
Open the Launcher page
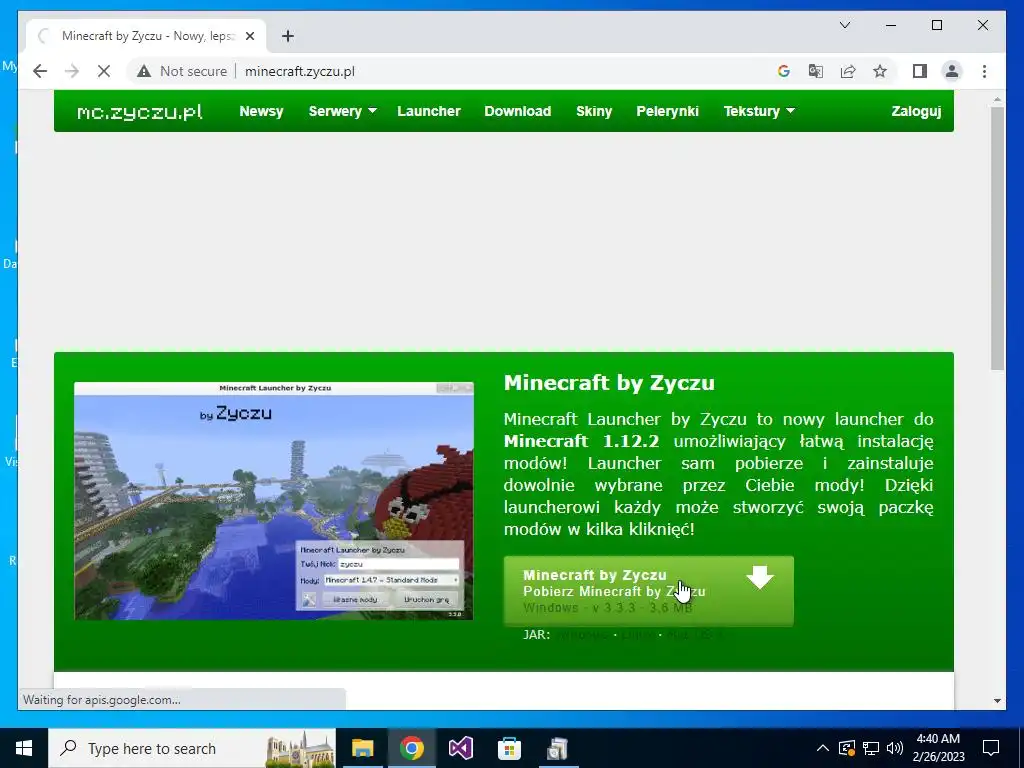pyautogui.click(x=429, y=111)
